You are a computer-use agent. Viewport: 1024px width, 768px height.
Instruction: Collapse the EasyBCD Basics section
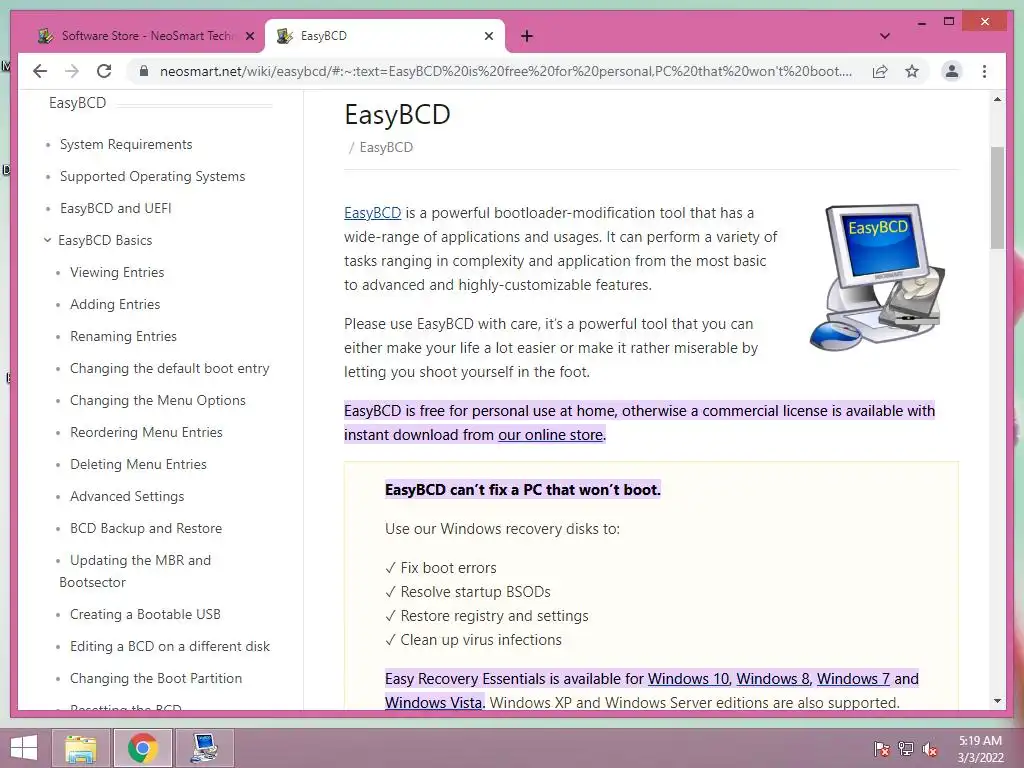click(47, 240)
